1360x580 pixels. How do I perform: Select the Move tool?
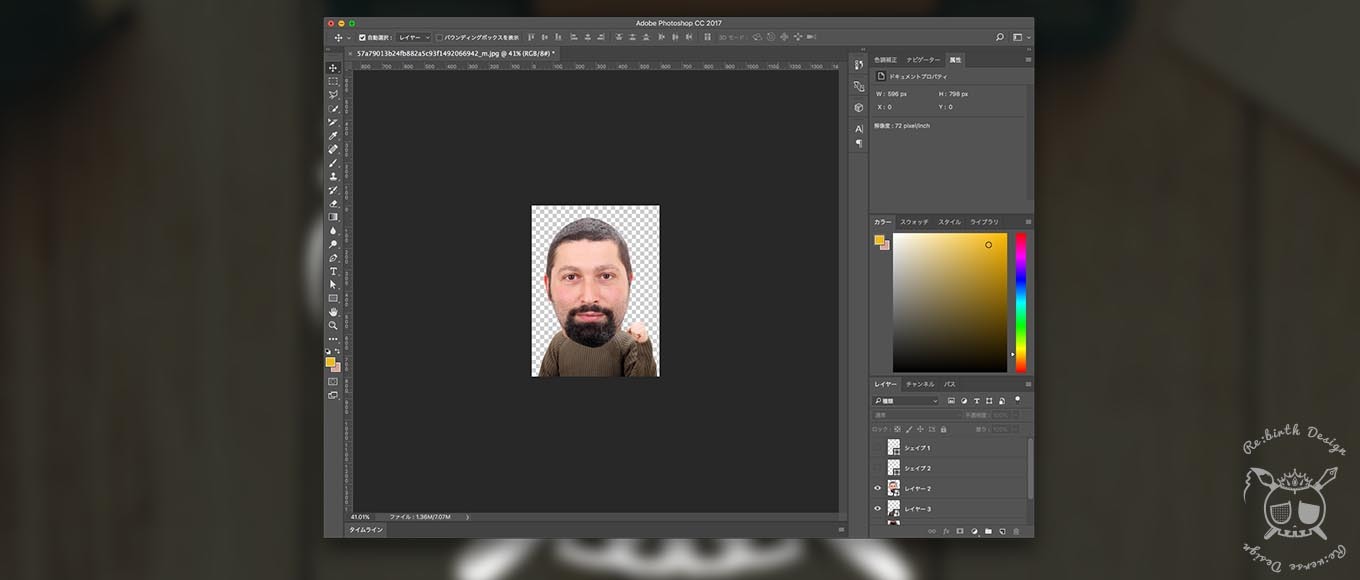click(333, 68)
